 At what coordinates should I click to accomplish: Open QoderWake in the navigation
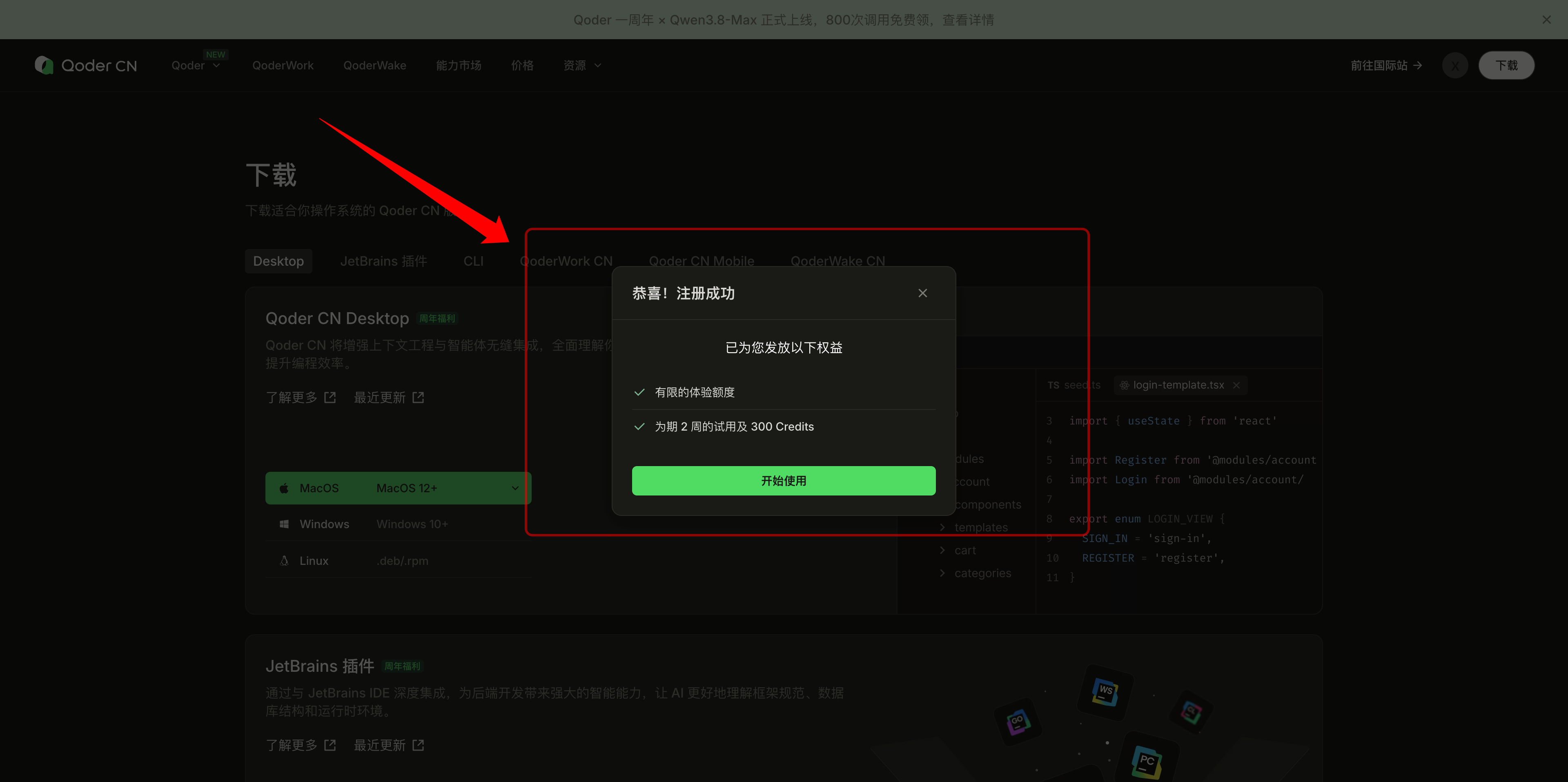[374, 65]
